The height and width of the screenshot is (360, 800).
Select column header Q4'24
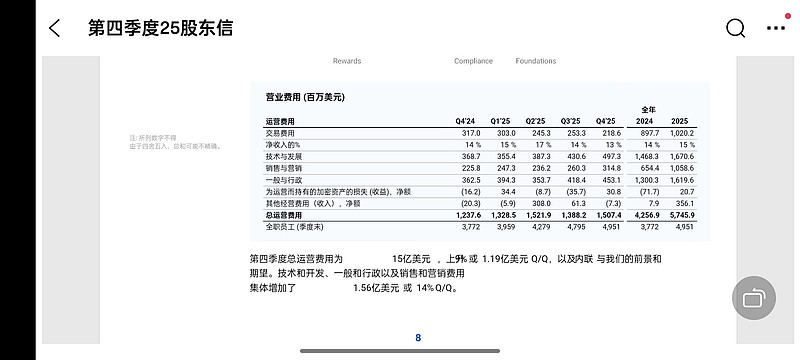tap(465, 121)
